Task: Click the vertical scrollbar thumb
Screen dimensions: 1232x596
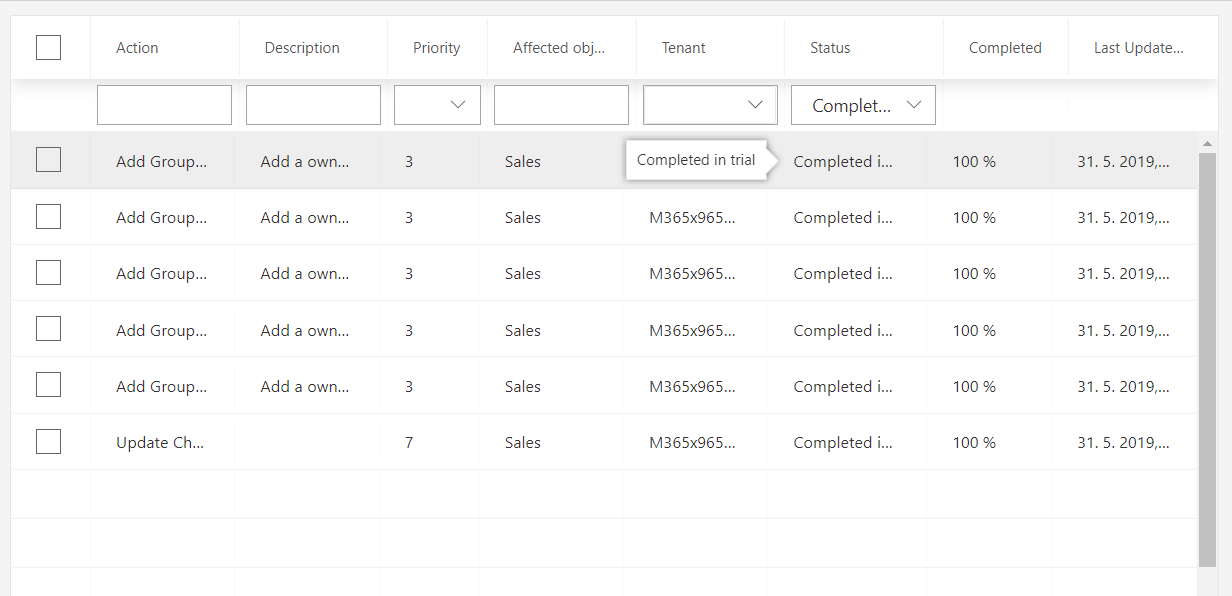Action: [x=1207, y=360]
